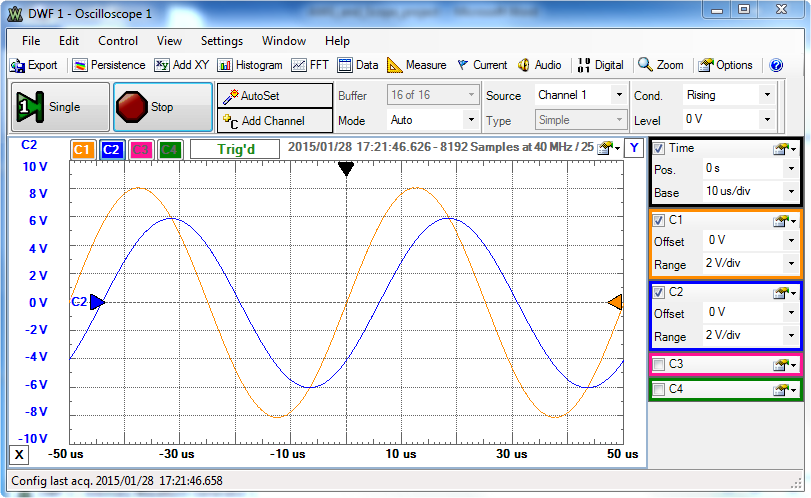Click the C2 vertical axis label
The width and height of the screenshot is (811, 498).
click(29, 145)
